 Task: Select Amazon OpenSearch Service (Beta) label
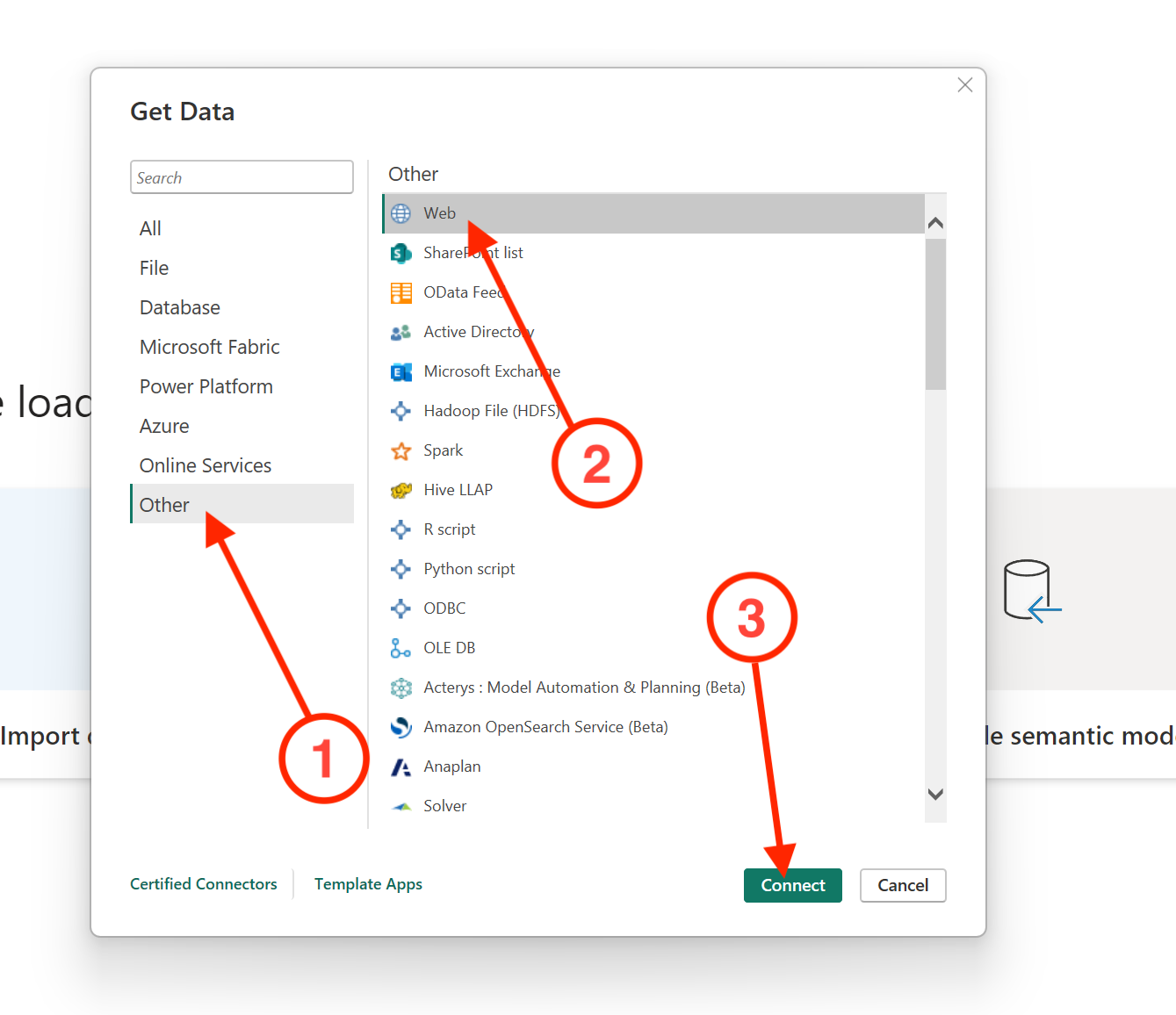tap(545, 727)
